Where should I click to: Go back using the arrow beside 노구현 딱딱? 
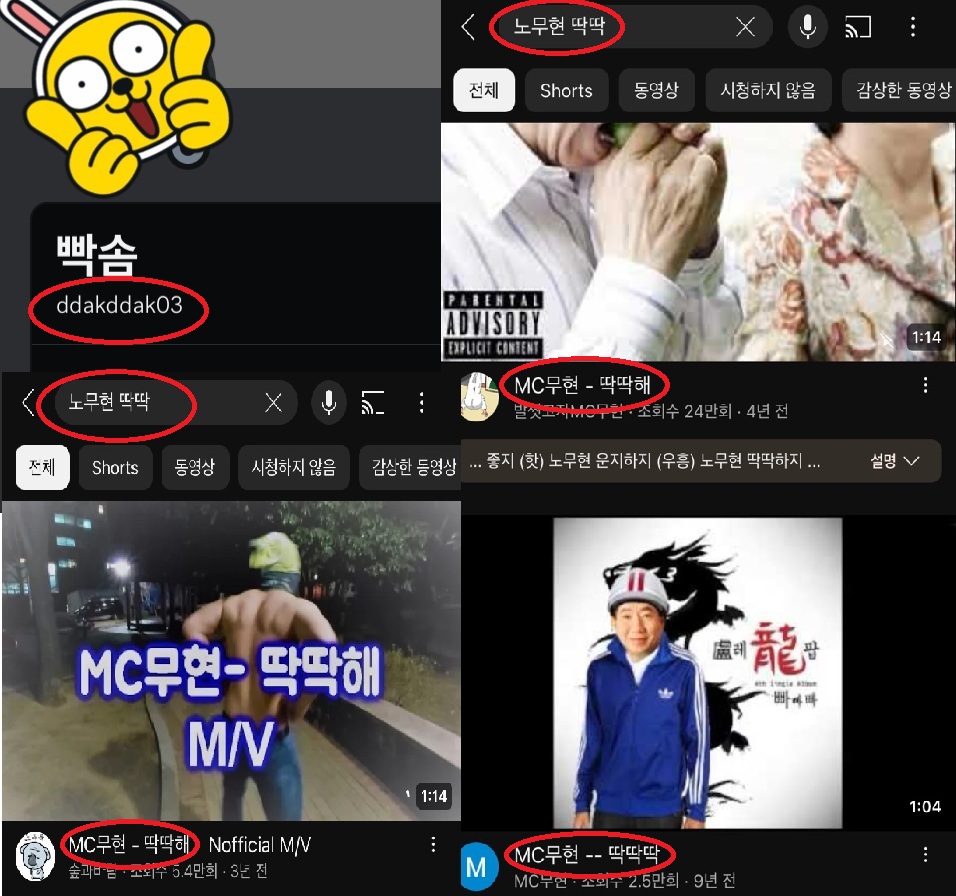coord(28,403)
